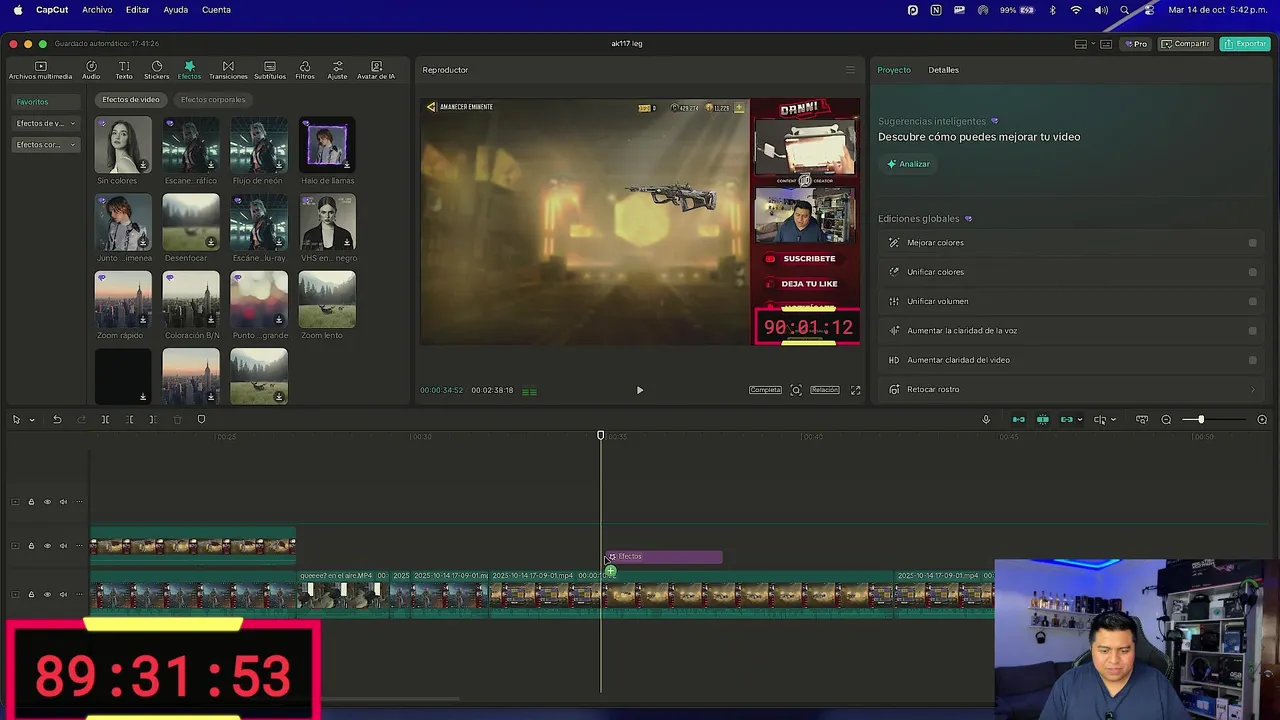1280x720 pixels.
Task: Adjust the timeline zoom slider handle
Action: coord(1201,420)
